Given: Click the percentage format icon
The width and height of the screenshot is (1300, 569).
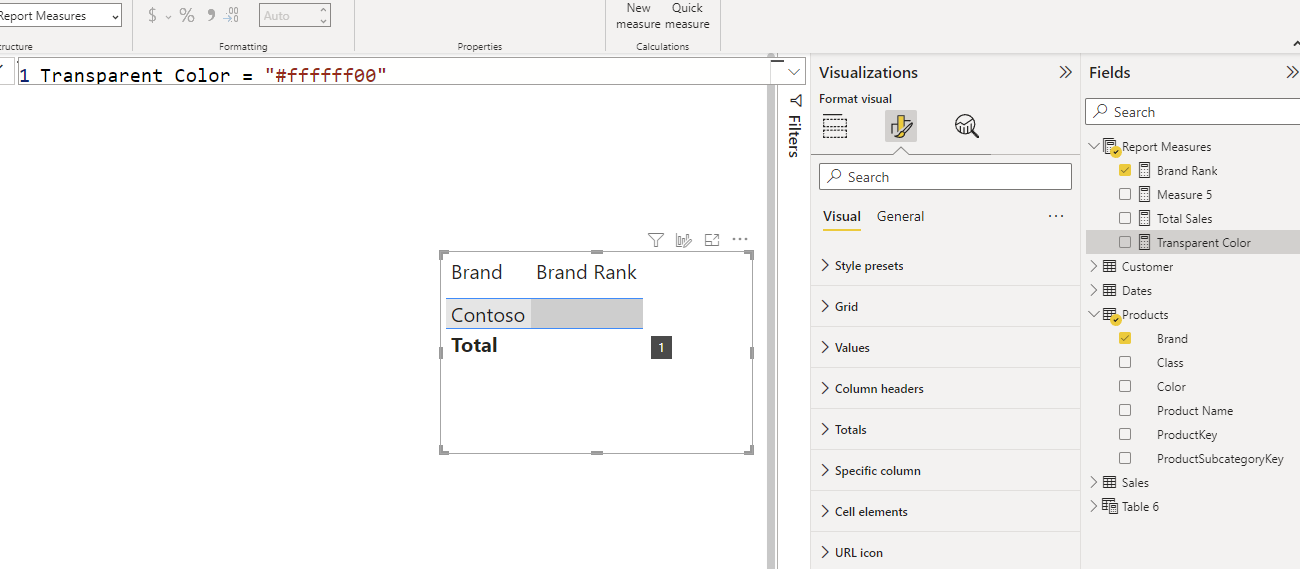Looking at the screenshot, I should pyautogui.click(x=187, y=16).
